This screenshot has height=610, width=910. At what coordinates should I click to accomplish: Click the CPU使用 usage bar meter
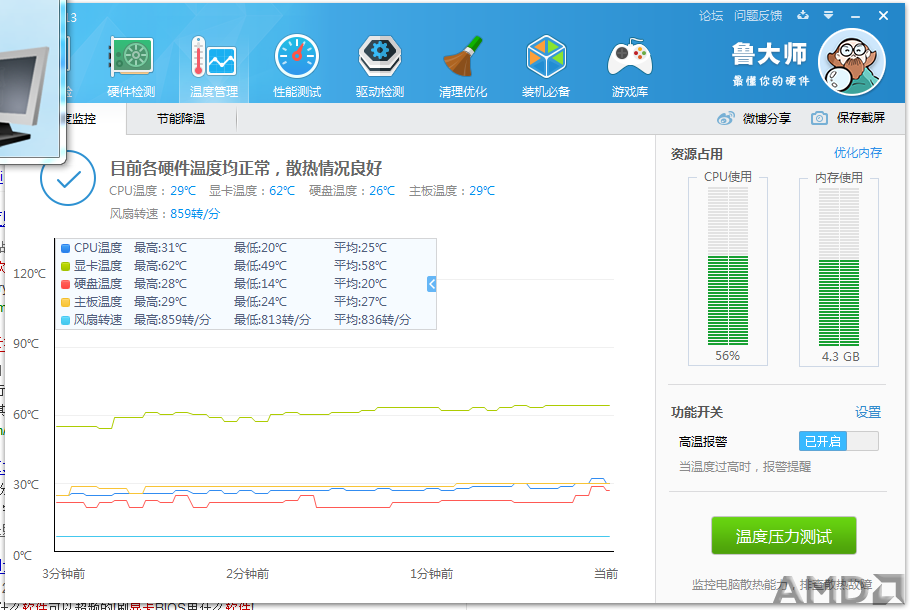point(728,266)
